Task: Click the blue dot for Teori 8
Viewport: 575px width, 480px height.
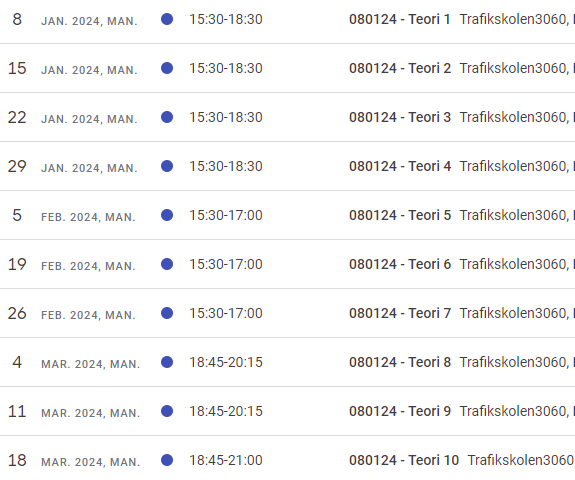Action: [x=167, y=362]
